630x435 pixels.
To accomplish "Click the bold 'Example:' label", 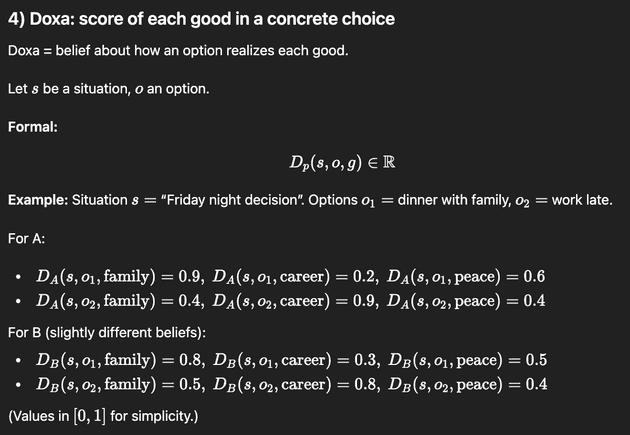I will (x=38, y=200).
